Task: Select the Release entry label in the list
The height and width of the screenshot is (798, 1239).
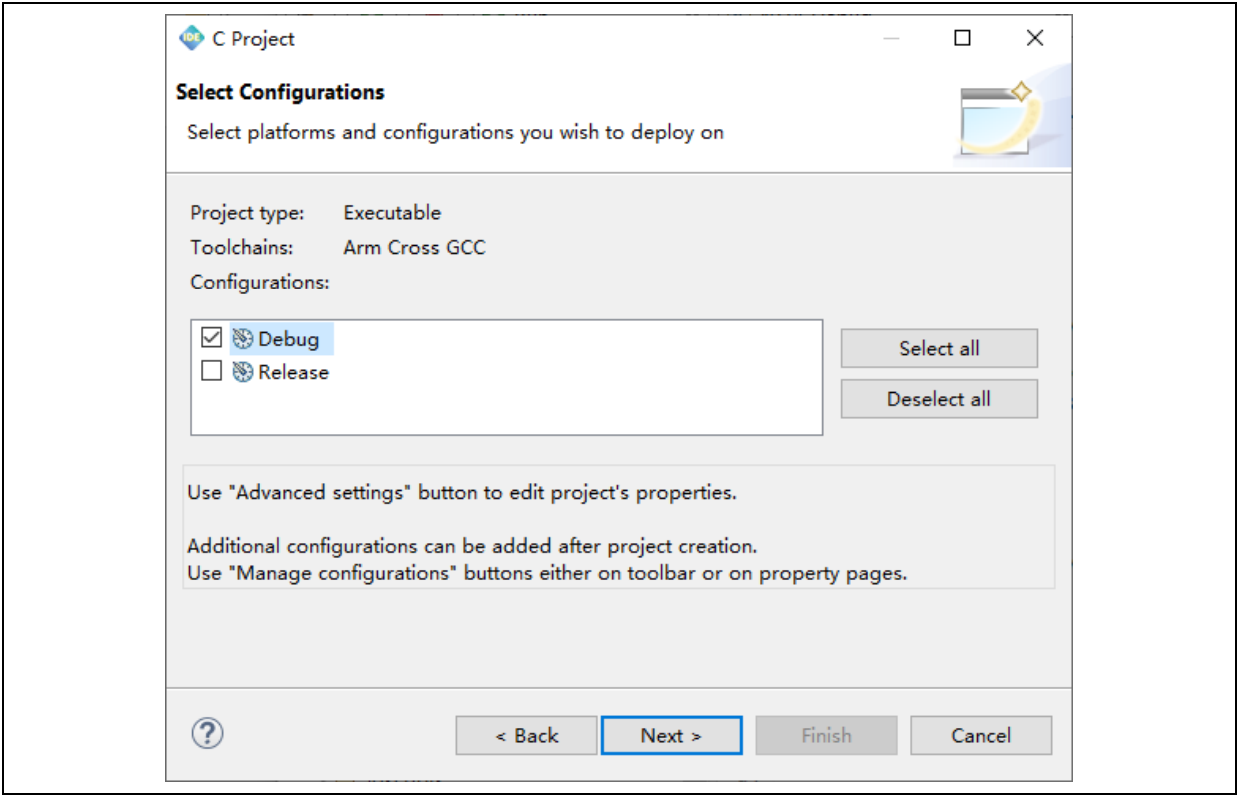Action: 293,372
